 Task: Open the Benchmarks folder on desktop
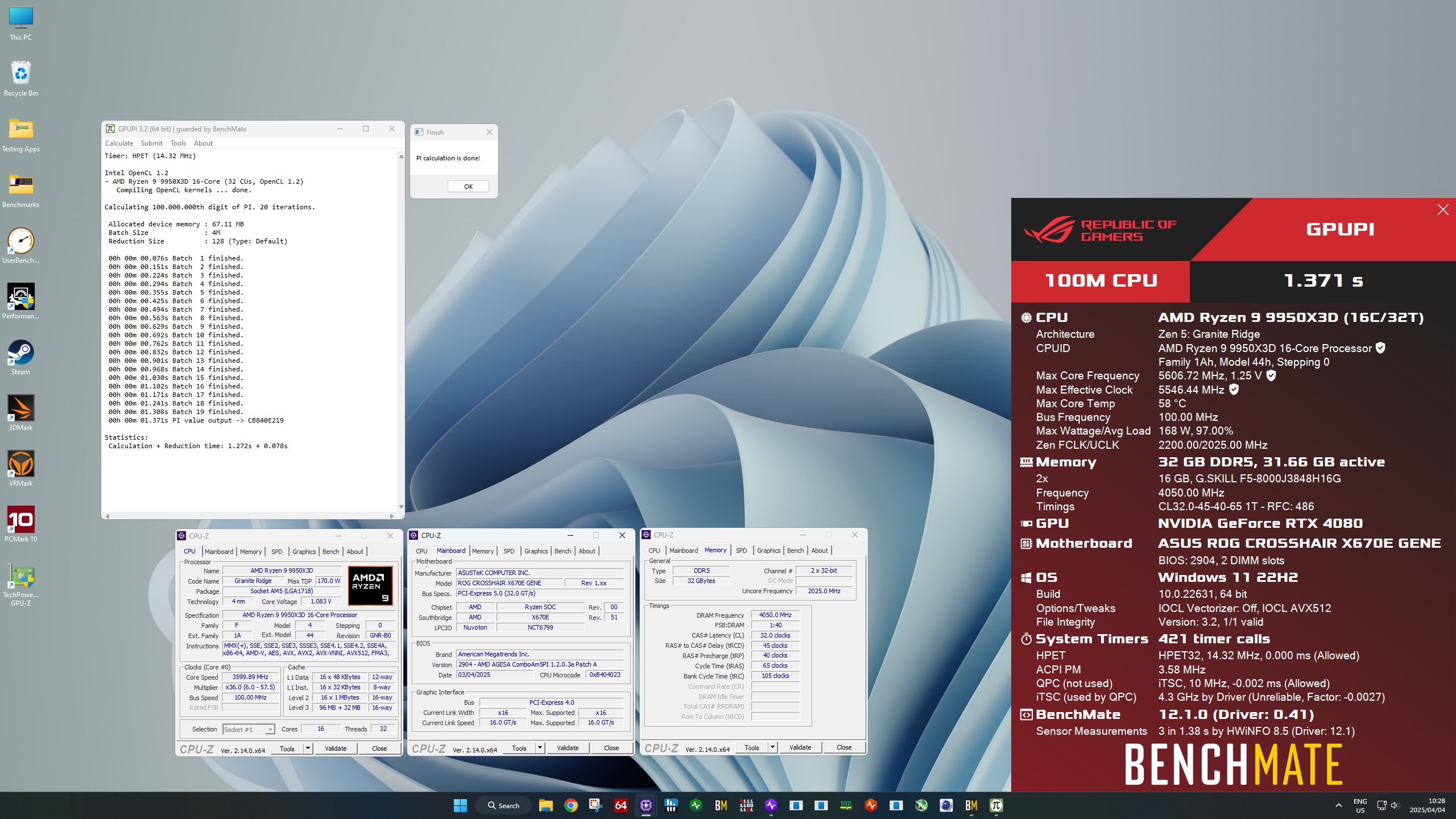pyautogui.click(x=20, y=191)
